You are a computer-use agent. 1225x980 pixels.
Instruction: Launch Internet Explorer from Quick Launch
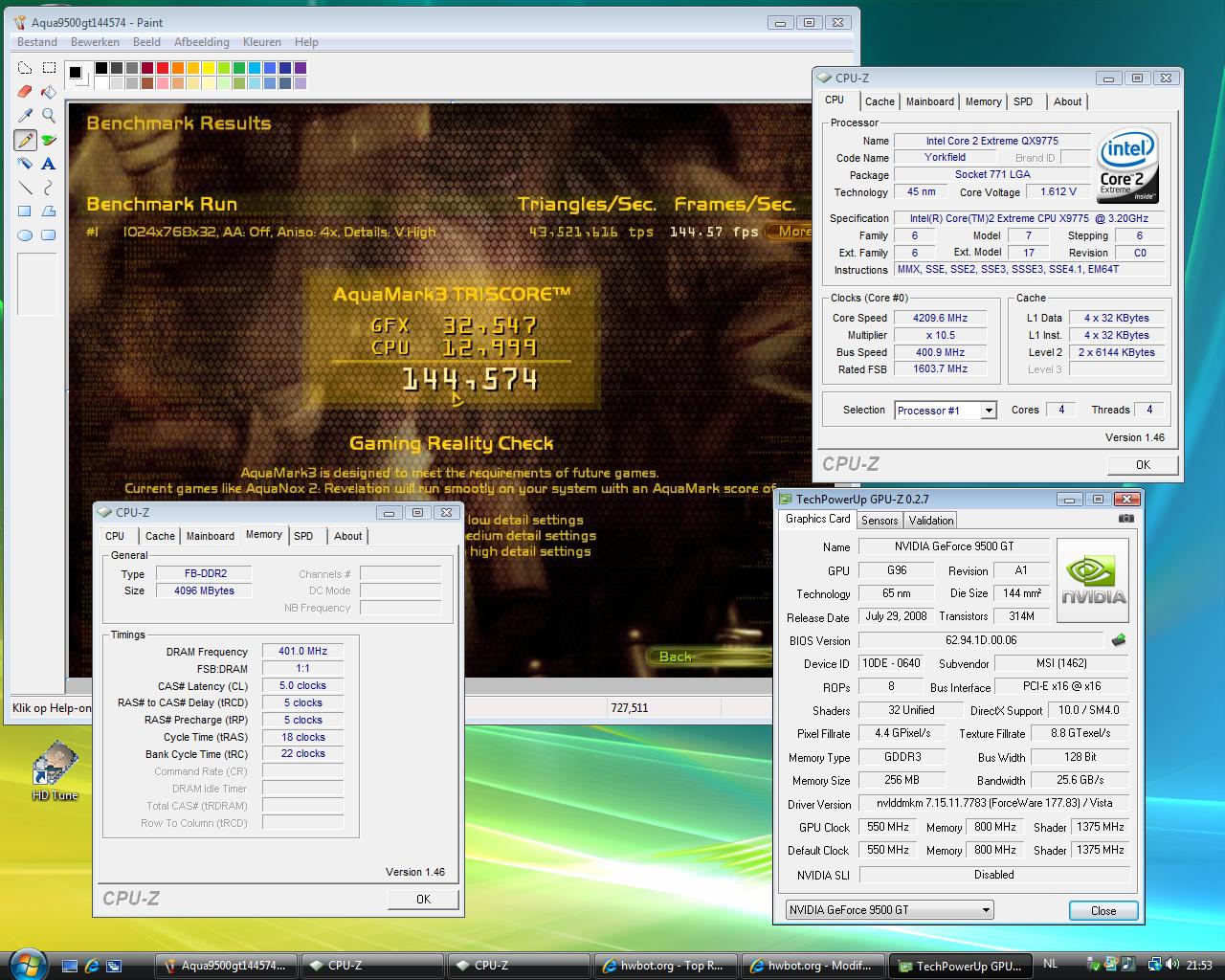click(92, 966)
